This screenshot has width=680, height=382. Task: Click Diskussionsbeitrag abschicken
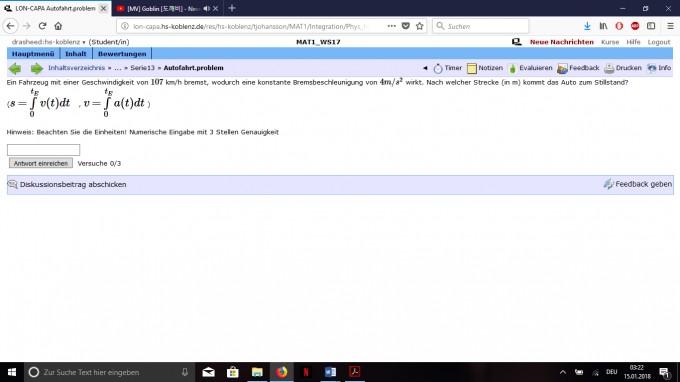pyautogui.click(x=73, y=185)
